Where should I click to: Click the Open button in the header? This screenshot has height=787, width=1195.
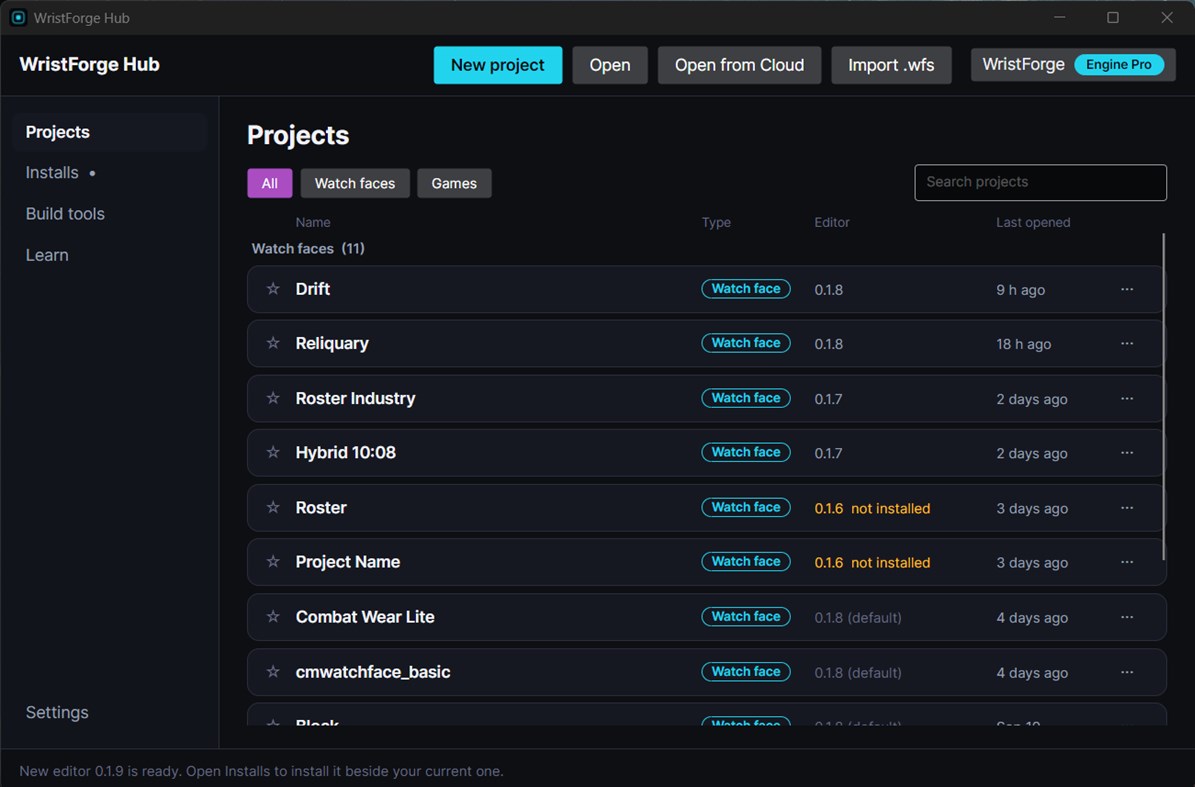[610, 65]
